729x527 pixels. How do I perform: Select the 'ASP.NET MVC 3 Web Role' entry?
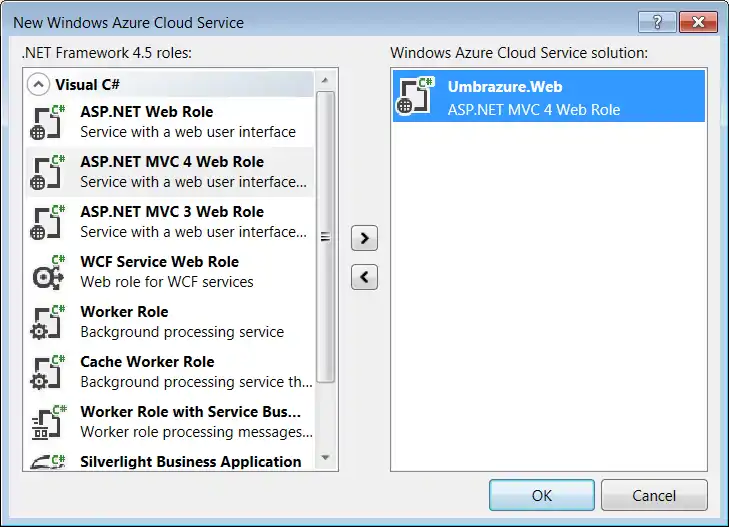(x=170, y=222)
